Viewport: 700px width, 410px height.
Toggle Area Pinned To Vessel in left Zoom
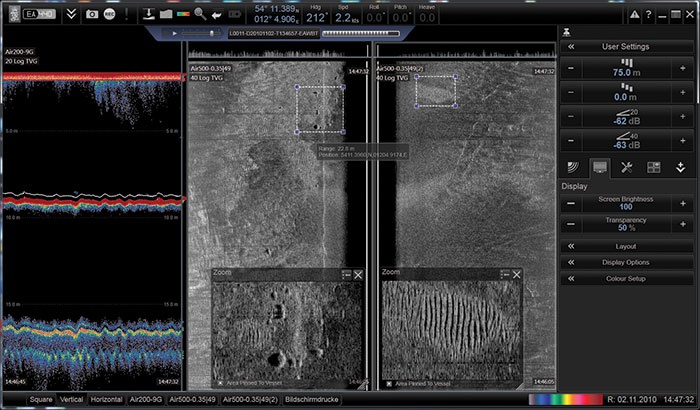(220, 383)
